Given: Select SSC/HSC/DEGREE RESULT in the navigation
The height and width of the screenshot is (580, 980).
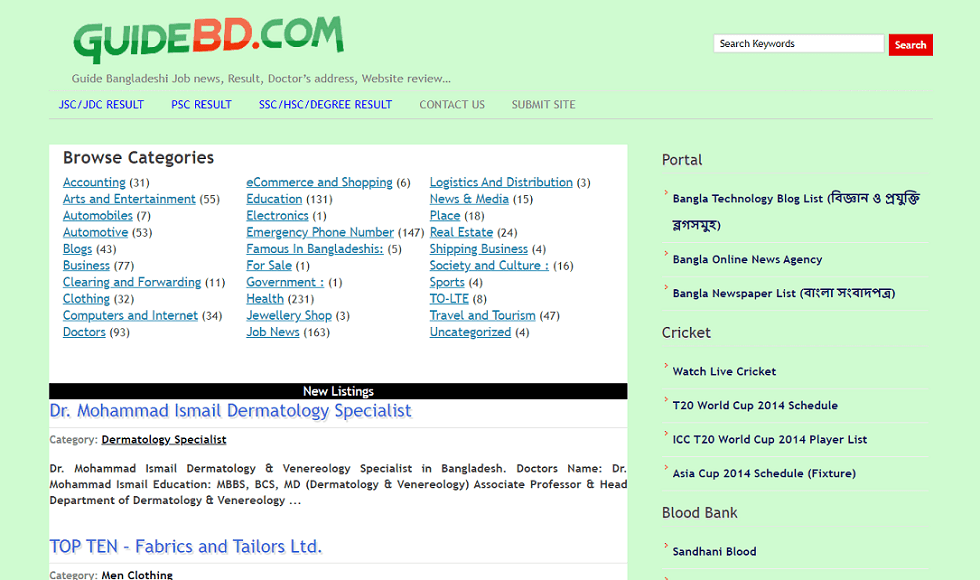Looking at the screenshot, I should point(325,104).
